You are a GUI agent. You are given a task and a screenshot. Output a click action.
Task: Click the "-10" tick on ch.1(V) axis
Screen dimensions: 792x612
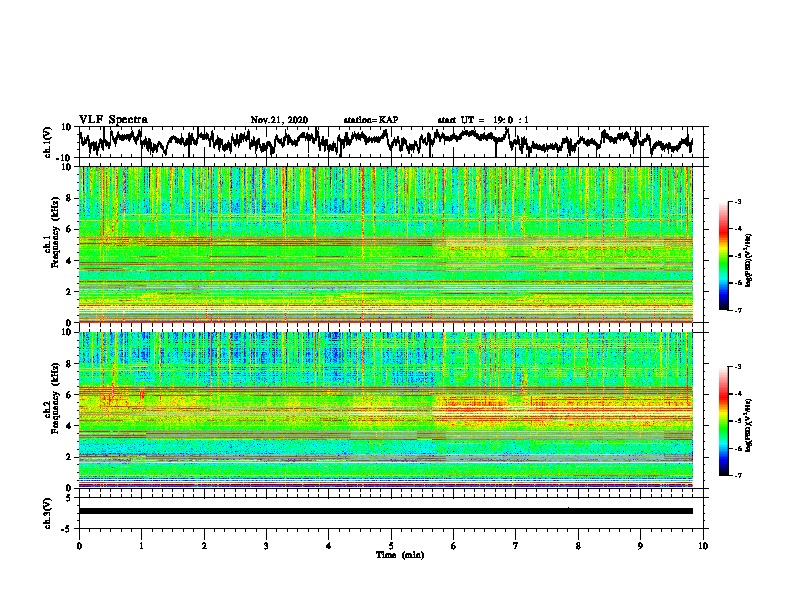point(65,158)
